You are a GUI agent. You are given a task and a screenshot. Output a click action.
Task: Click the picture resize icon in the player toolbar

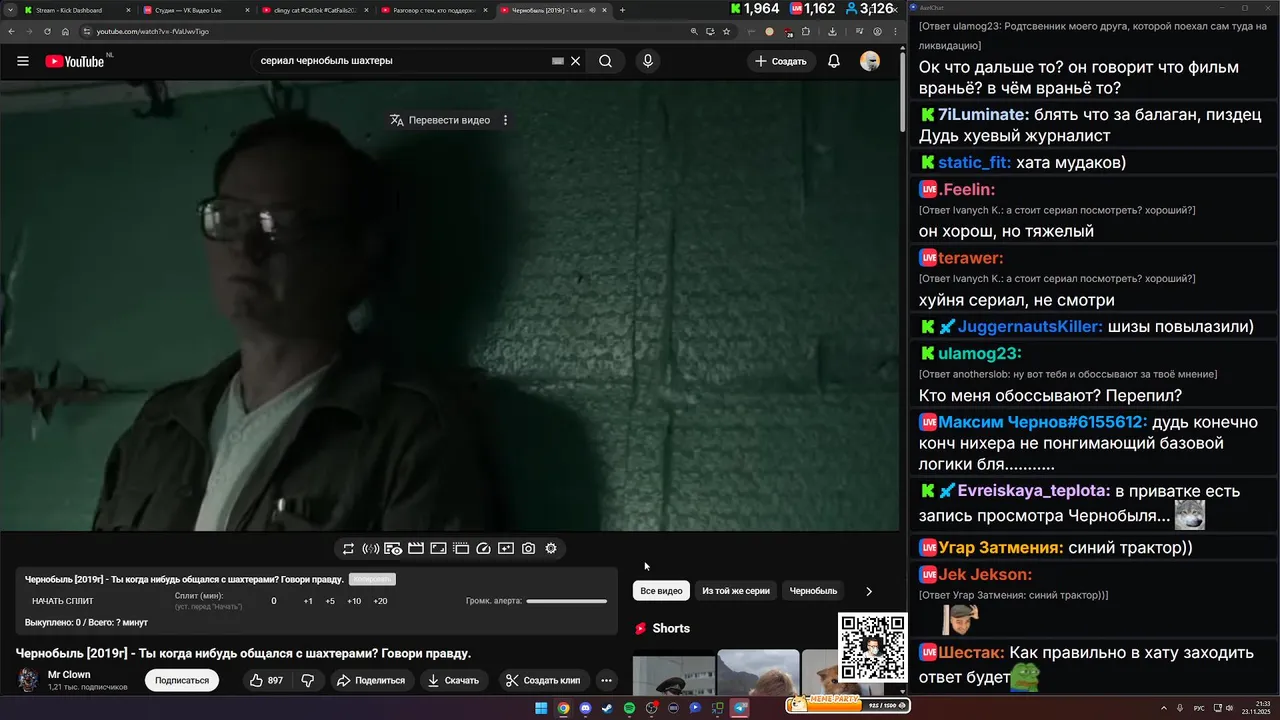tap(438, 548)
